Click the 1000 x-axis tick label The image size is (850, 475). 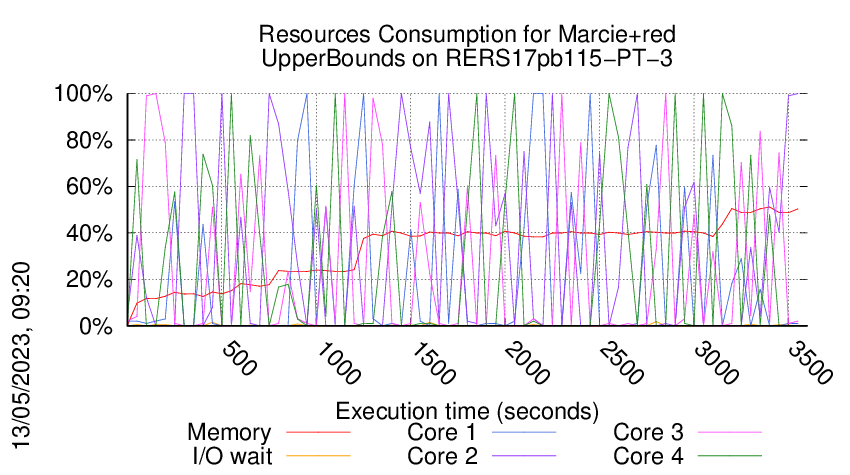point(337,363)
